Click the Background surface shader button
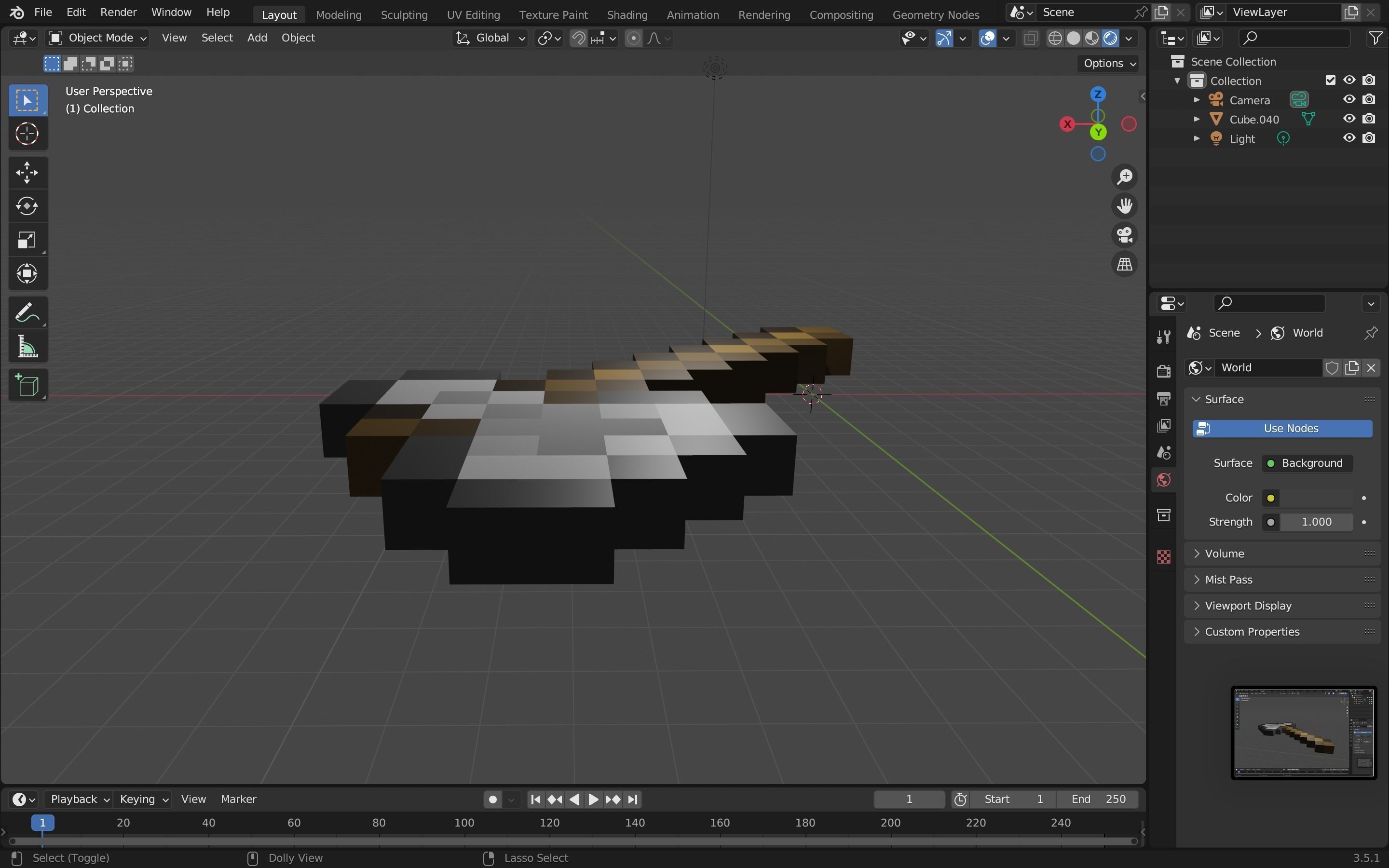 (1307, 463)
